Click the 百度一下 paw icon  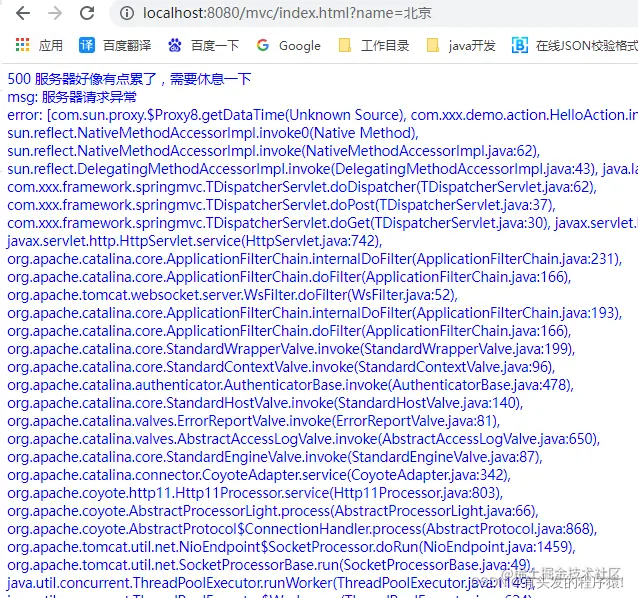(x=175, y=45)
